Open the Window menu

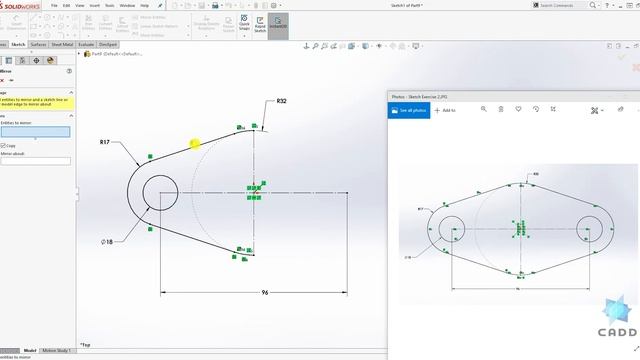click(x=127, y=6)
